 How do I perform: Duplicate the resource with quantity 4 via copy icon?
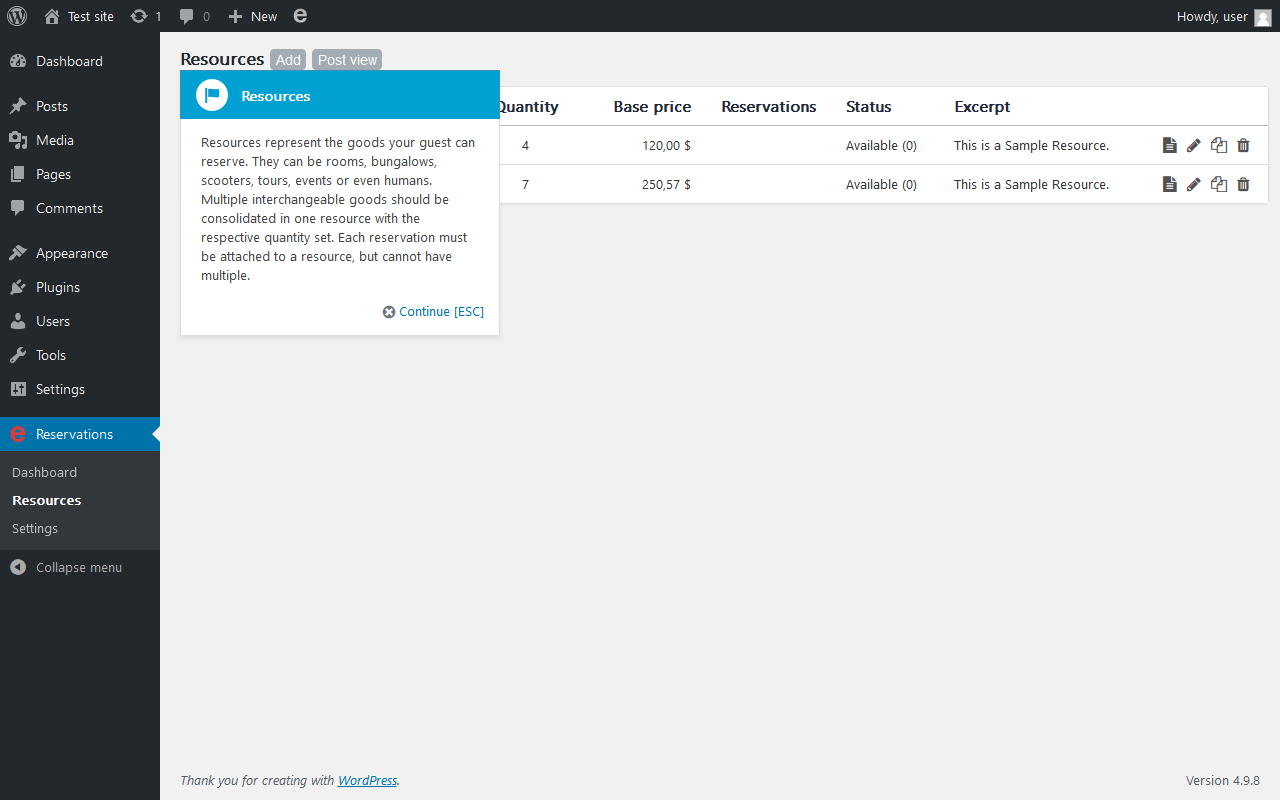(1218, 146)
